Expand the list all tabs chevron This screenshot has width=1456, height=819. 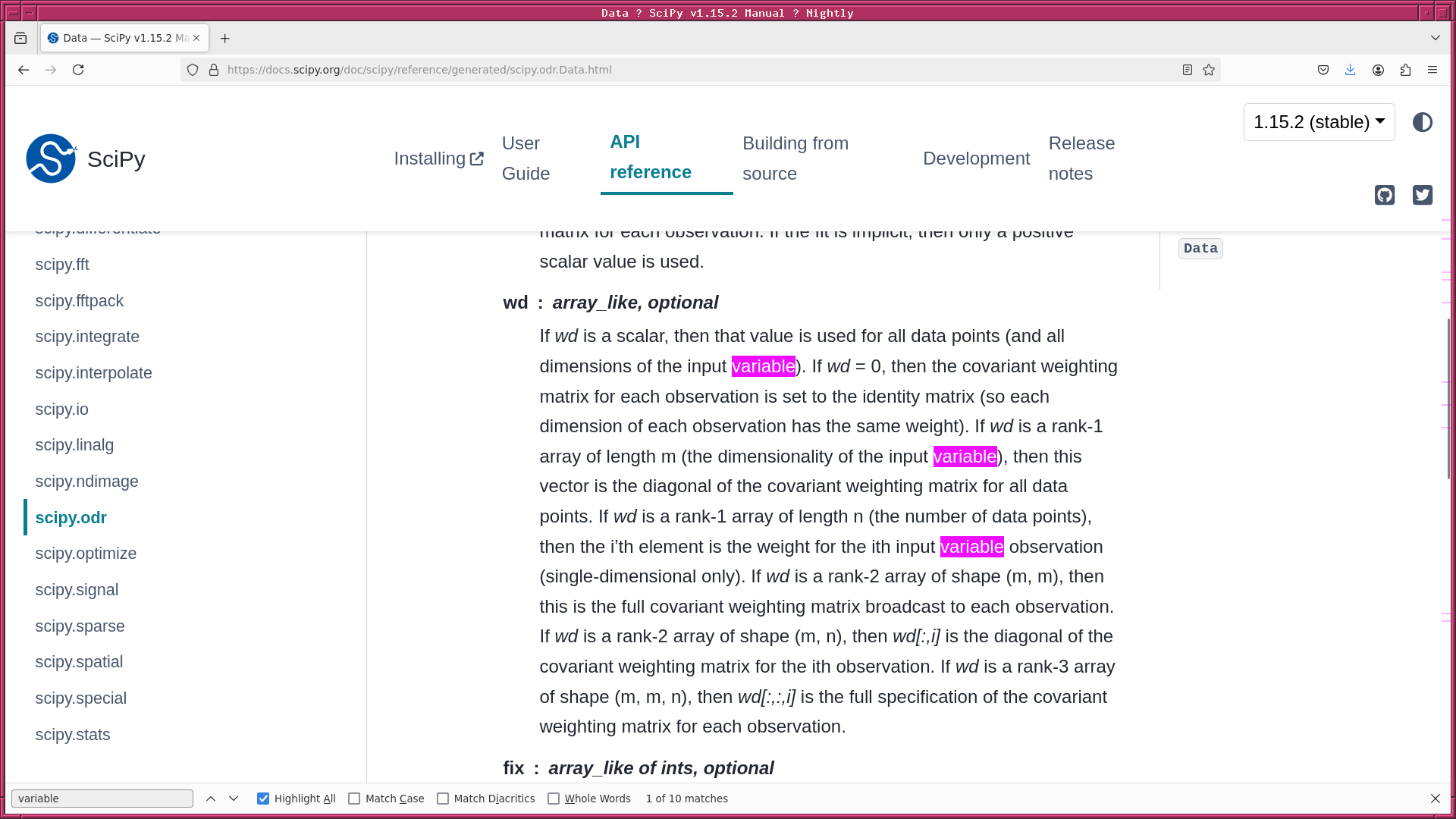(x=1436, y=38)
